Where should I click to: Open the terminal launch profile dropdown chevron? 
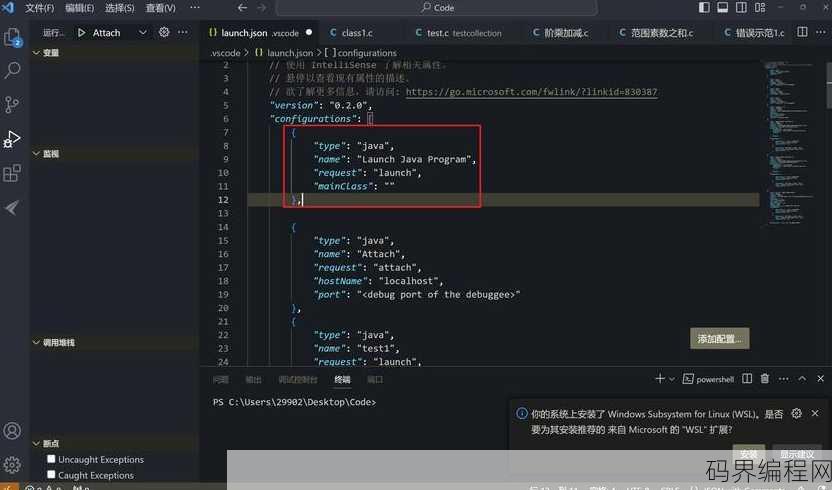click(x=672, y=379)
